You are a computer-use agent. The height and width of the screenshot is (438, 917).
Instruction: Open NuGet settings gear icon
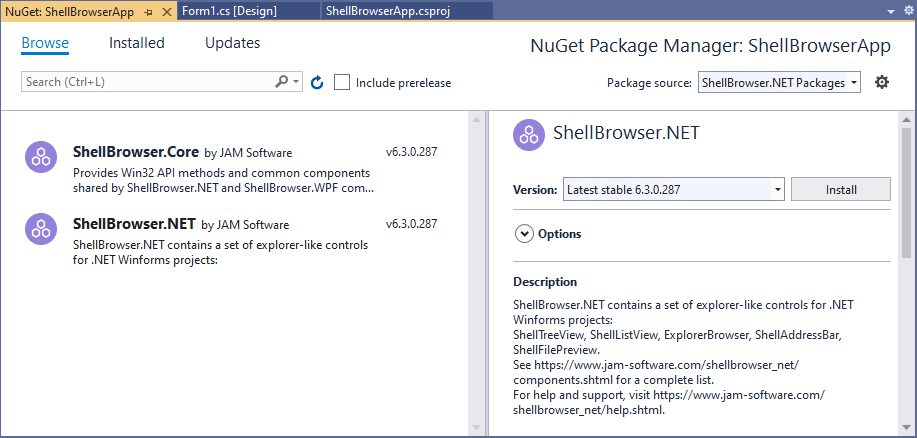coord(881,82)
